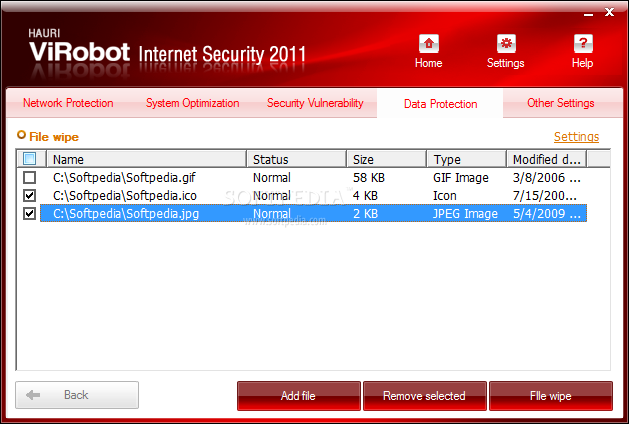Click the 3/8/2006 modified date cell
629x424 pixels.
547,177
